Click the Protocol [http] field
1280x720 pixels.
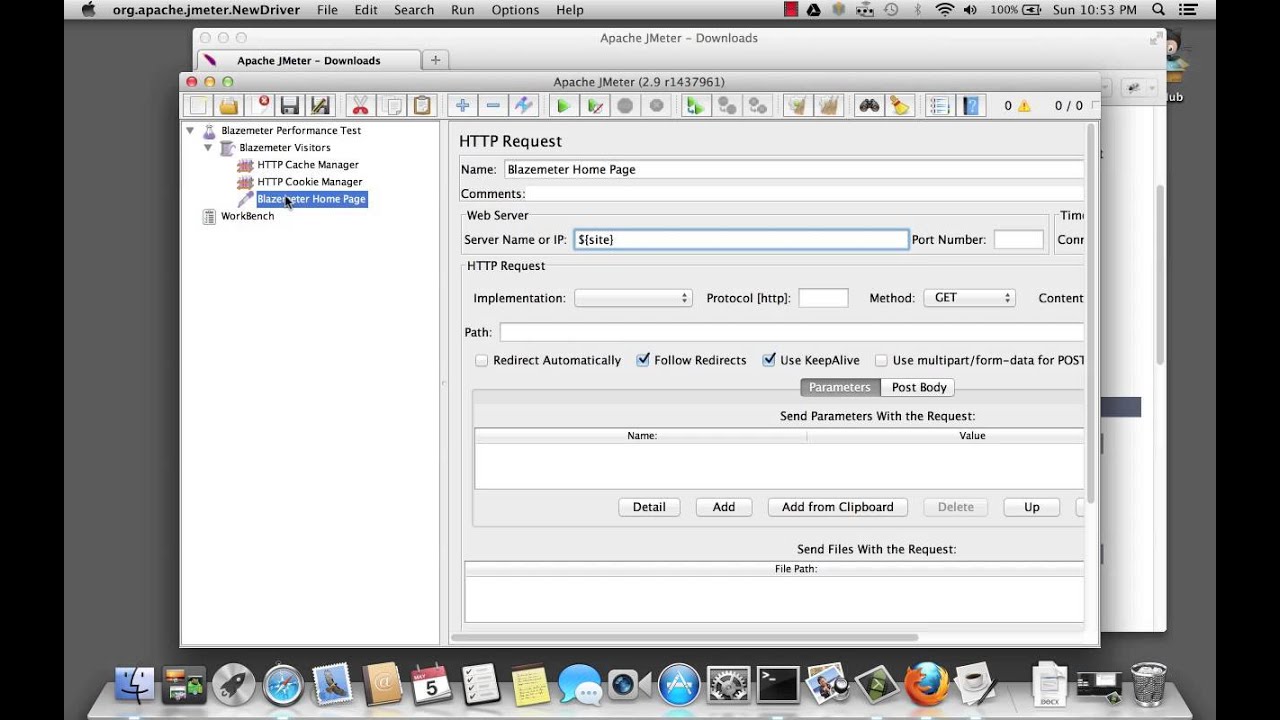[823, 298]
